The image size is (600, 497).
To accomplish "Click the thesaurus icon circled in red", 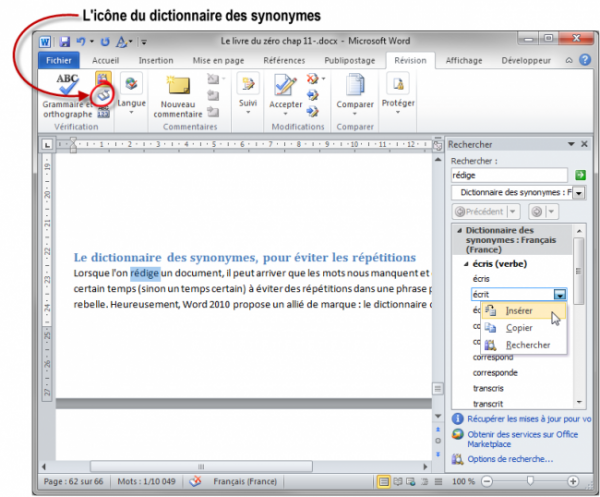I will (103, 94).
